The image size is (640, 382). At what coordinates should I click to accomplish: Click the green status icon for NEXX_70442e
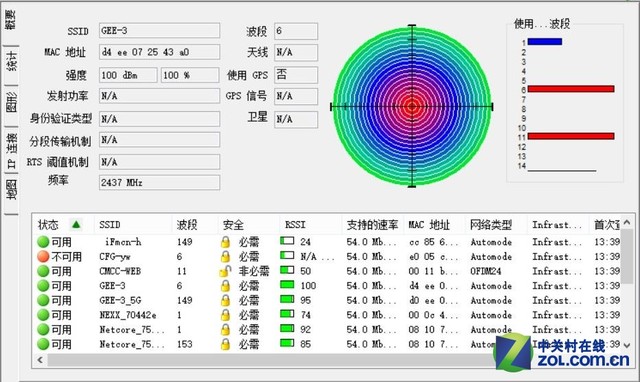[43, 315]
